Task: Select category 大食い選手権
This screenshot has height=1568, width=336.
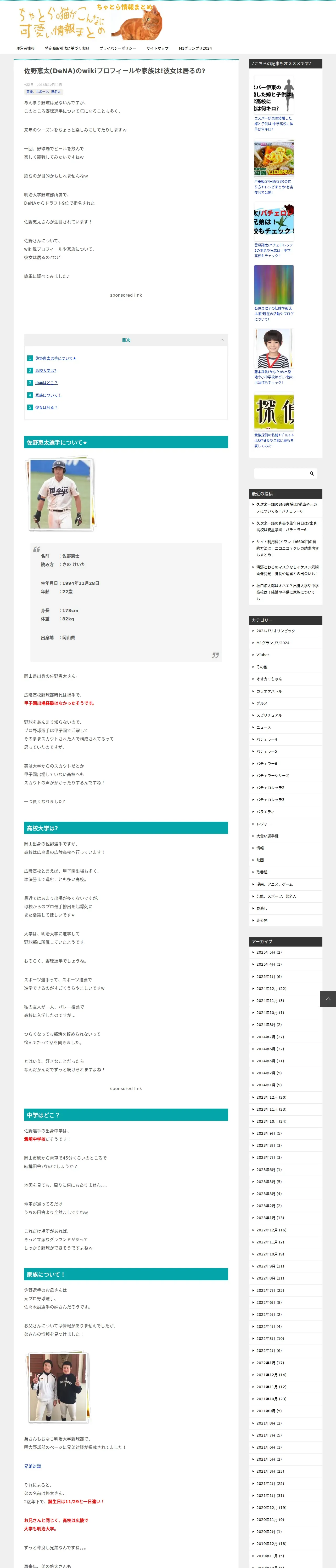Action: (x=267, y=836)
